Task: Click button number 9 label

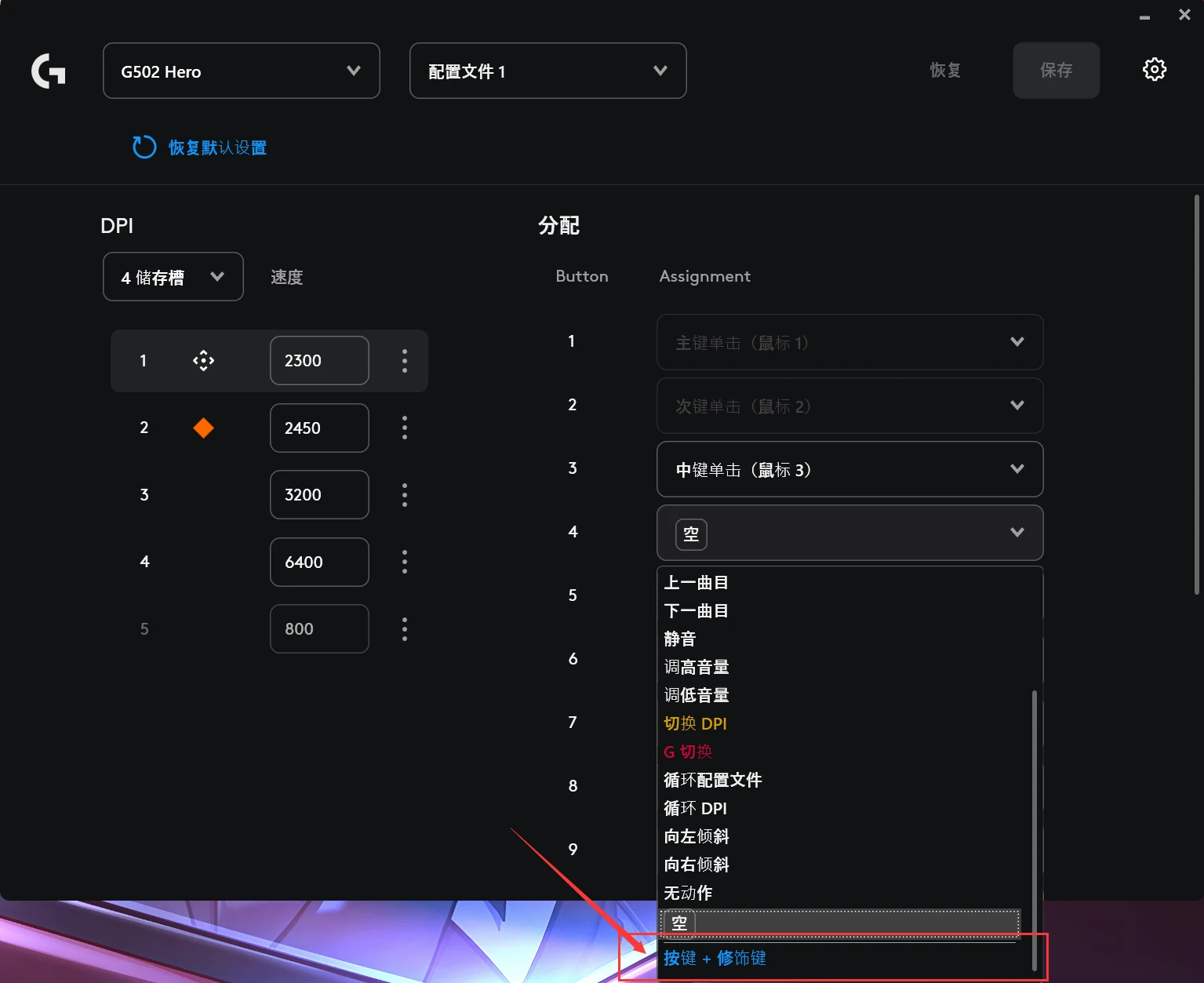Action: 573,850
